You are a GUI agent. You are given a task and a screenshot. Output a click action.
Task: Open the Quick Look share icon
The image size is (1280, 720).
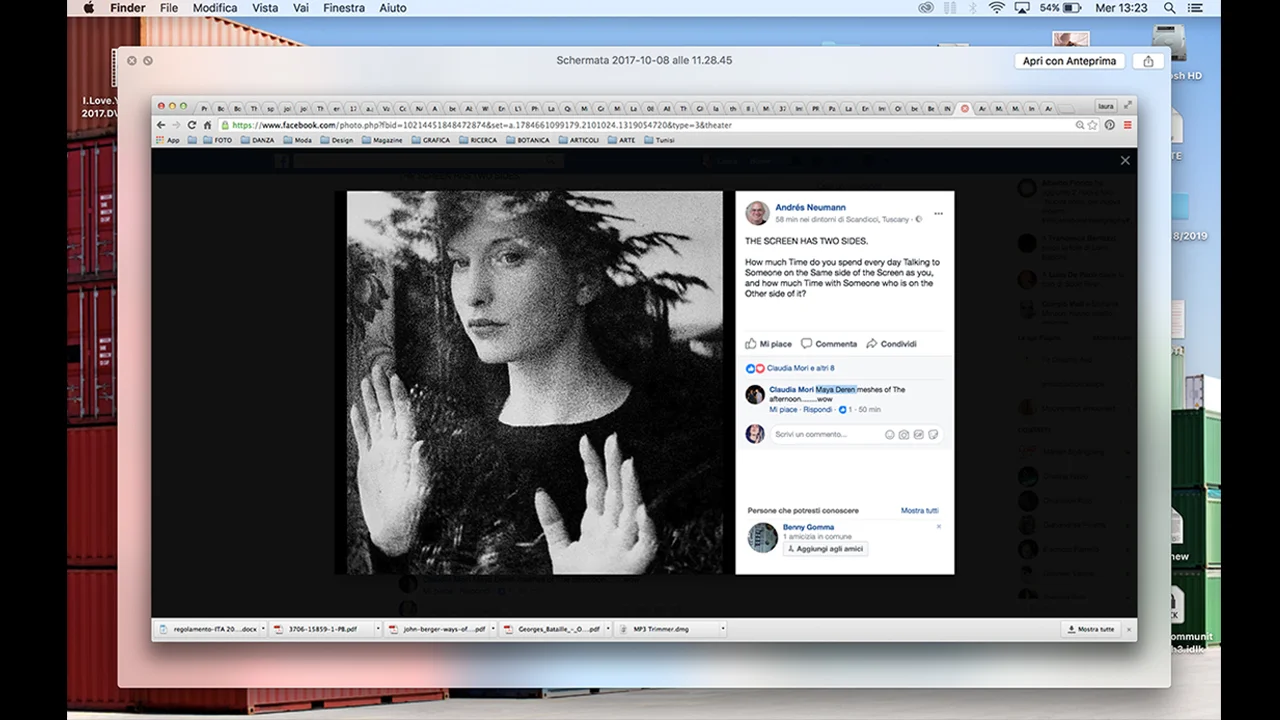[x=1148, y=61]
